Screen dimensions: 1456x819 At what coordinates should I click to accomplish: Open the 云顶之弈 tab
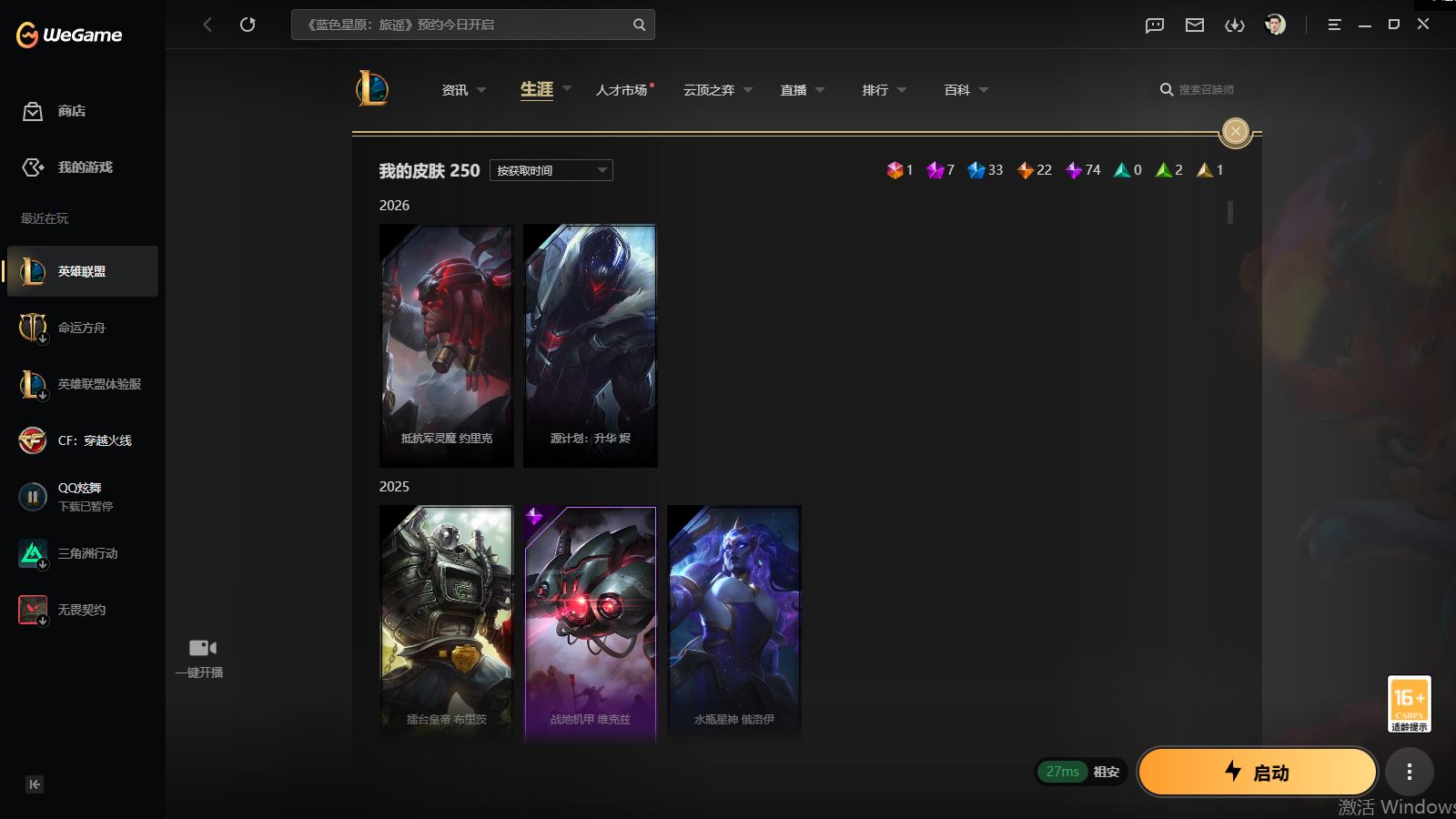(709, 90)
